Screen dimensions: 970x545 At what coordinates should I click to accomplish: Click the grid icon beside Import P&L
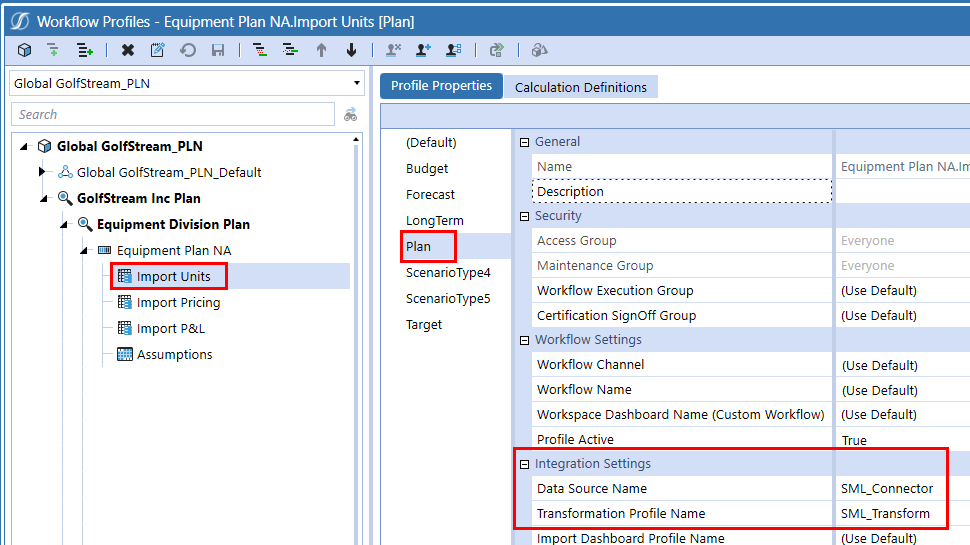pos(125,328)
